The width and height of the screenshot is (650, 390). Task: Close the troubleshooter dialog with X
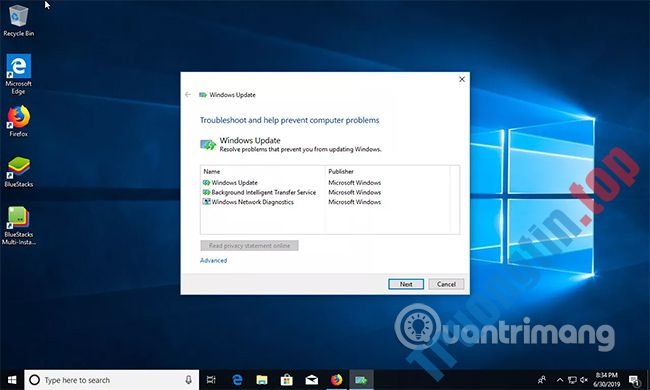[x=462, y=79]
